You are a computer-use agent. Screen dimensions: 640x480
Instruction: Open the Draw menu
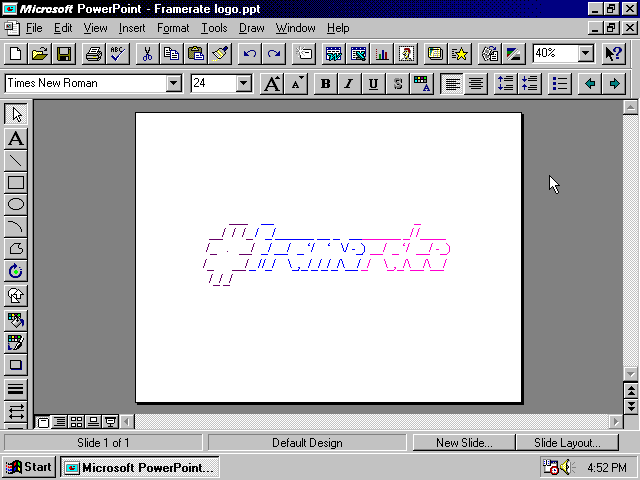251,28
